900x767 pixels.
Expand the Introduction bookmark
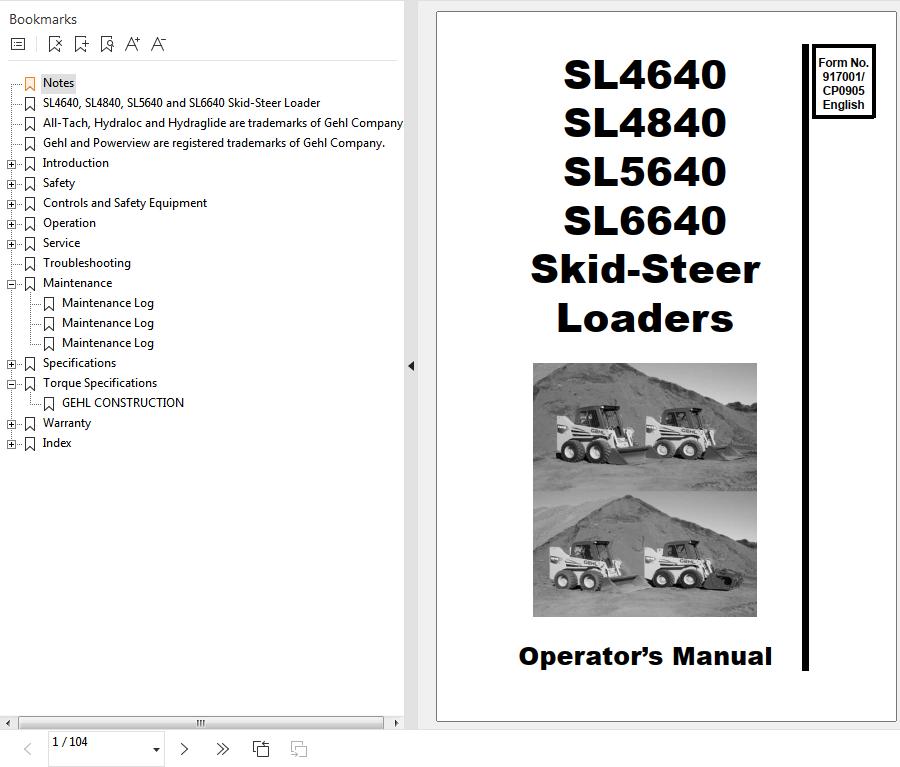coord(11,164)
